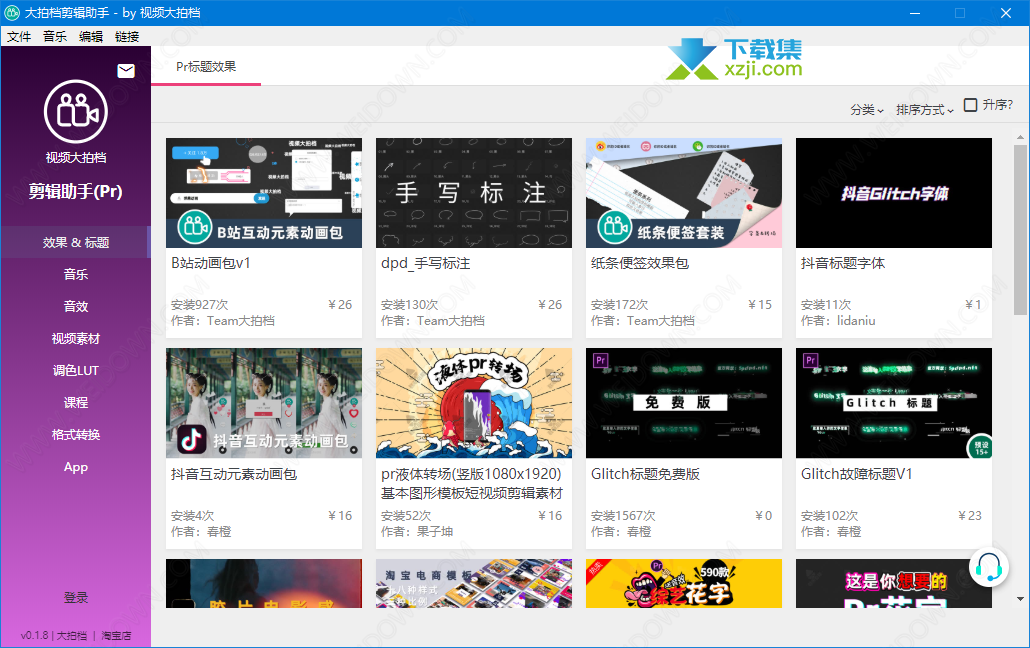This screenshot has width=1030, height=648.
Task: Click the 抖音互动元素动画包 title text
Action: click(234, 474)
